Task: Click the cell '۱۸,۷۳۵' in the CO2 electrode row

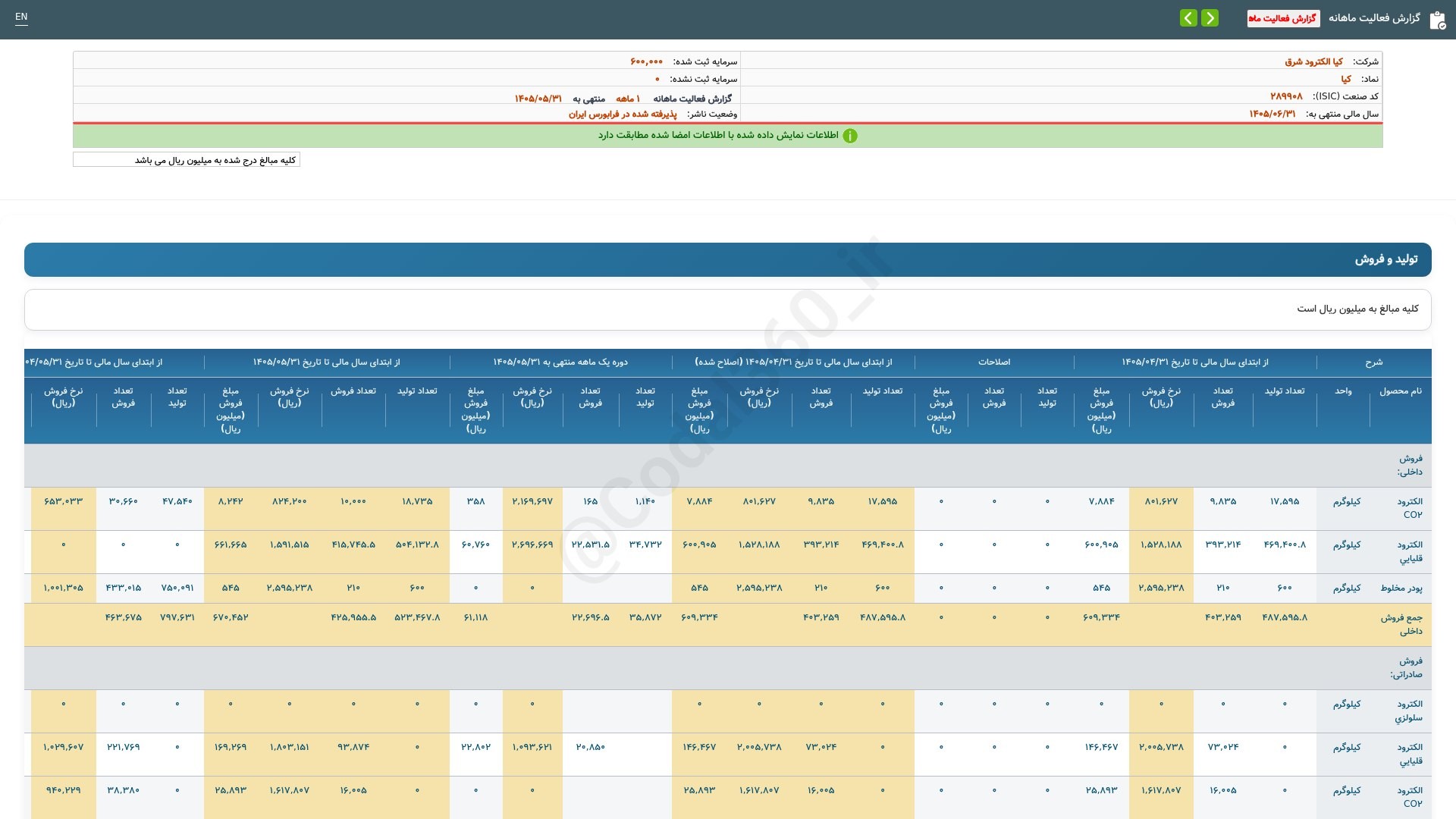Action: tap(417, 501)
